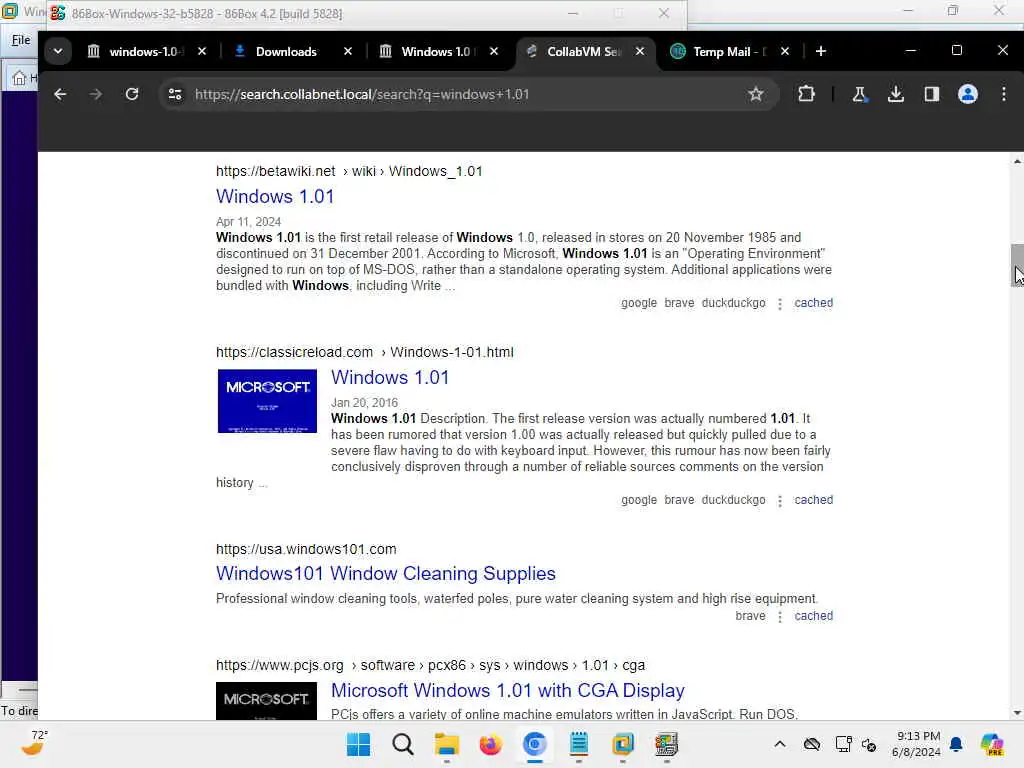Click the page vertical scrollbar thumb
1024x768 pixels.
click(1017, 265)
